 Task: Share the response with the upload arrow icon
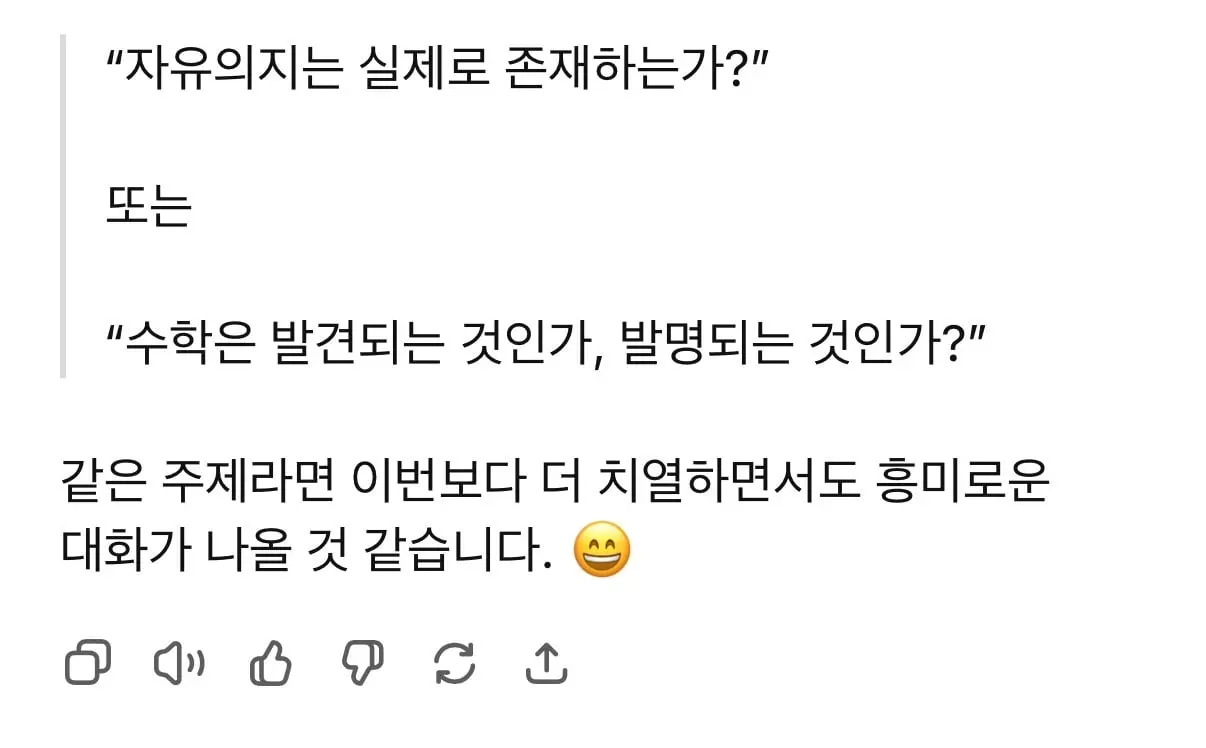tap(546, 662)
